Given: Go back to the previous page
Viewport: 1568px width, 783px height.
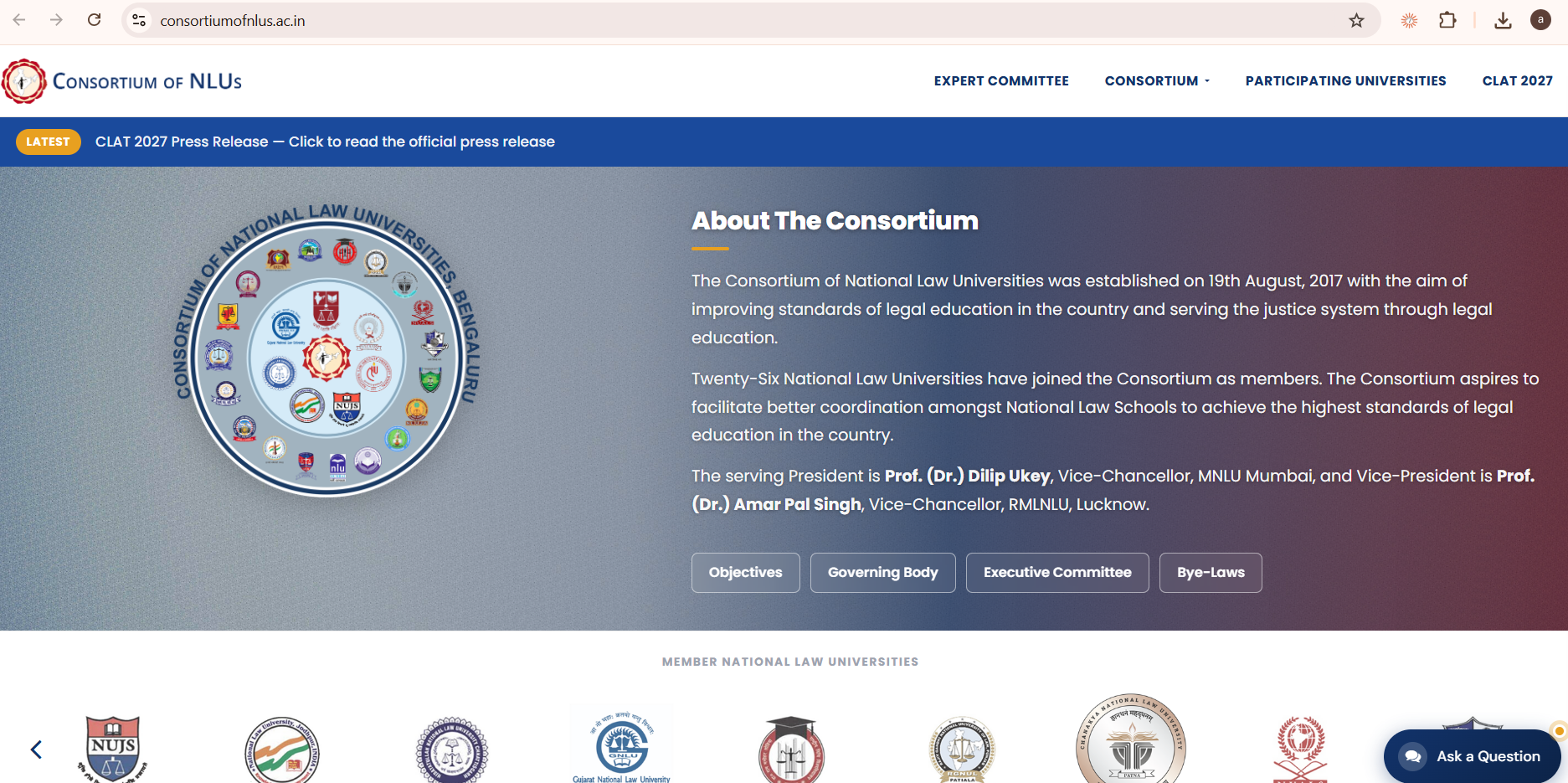Looking at the screenshot, I should [19, 20].
